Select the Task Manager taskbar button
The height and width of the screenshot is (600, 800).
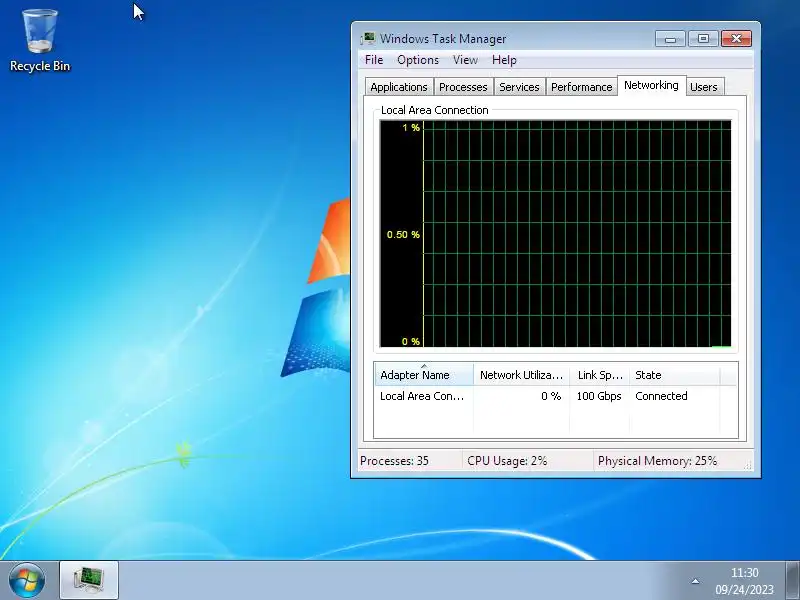pos(89,580)
